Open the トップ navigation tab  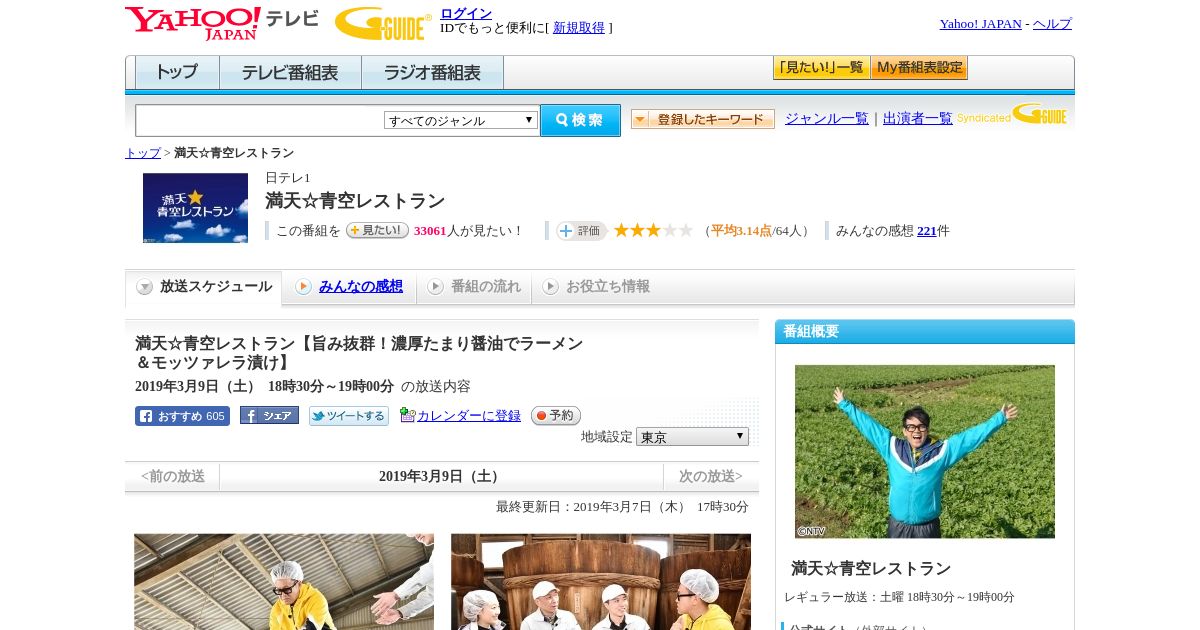[177, 73]
